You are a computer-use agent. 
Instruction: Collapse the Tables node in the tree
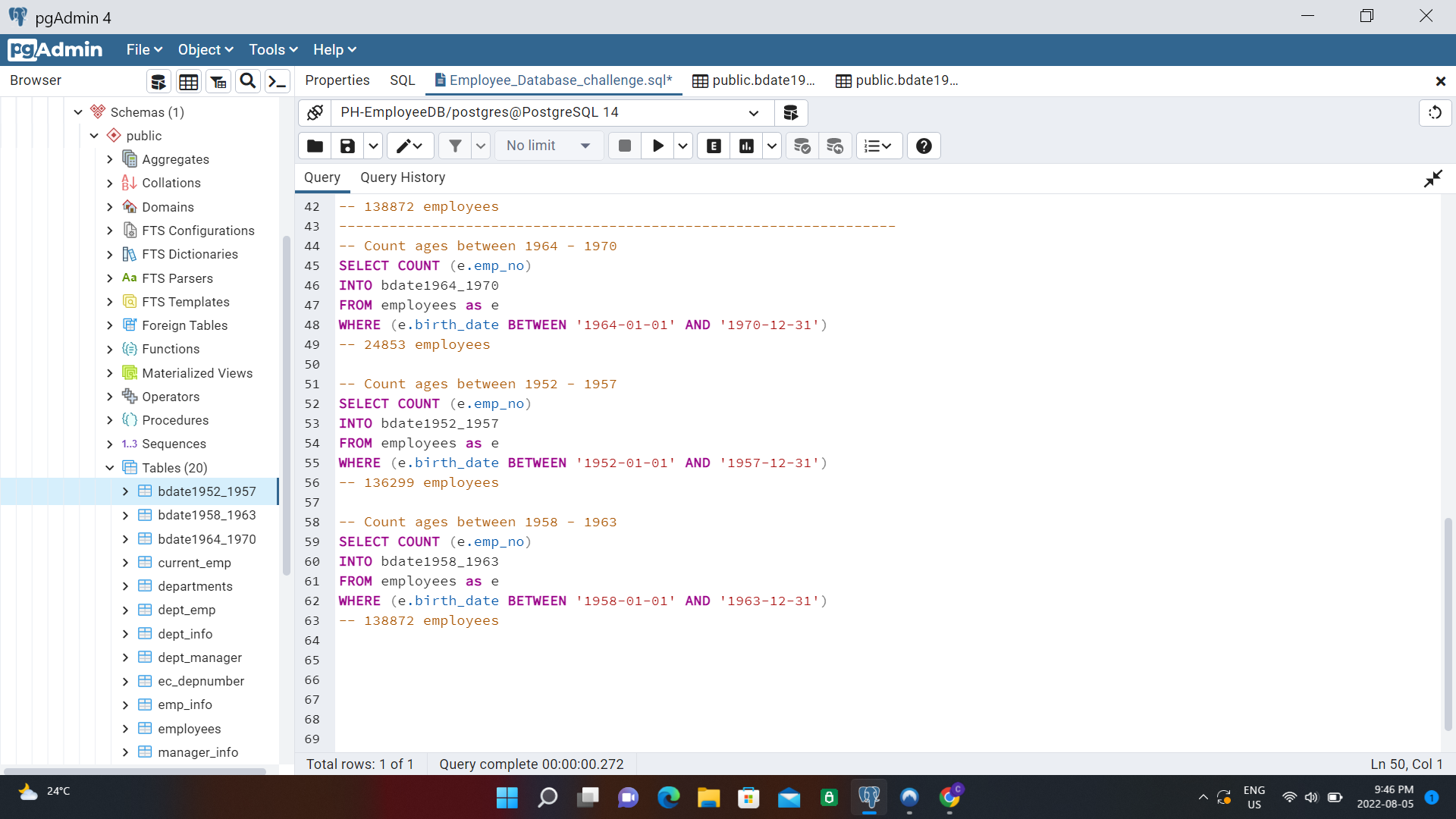click(109, 468)
